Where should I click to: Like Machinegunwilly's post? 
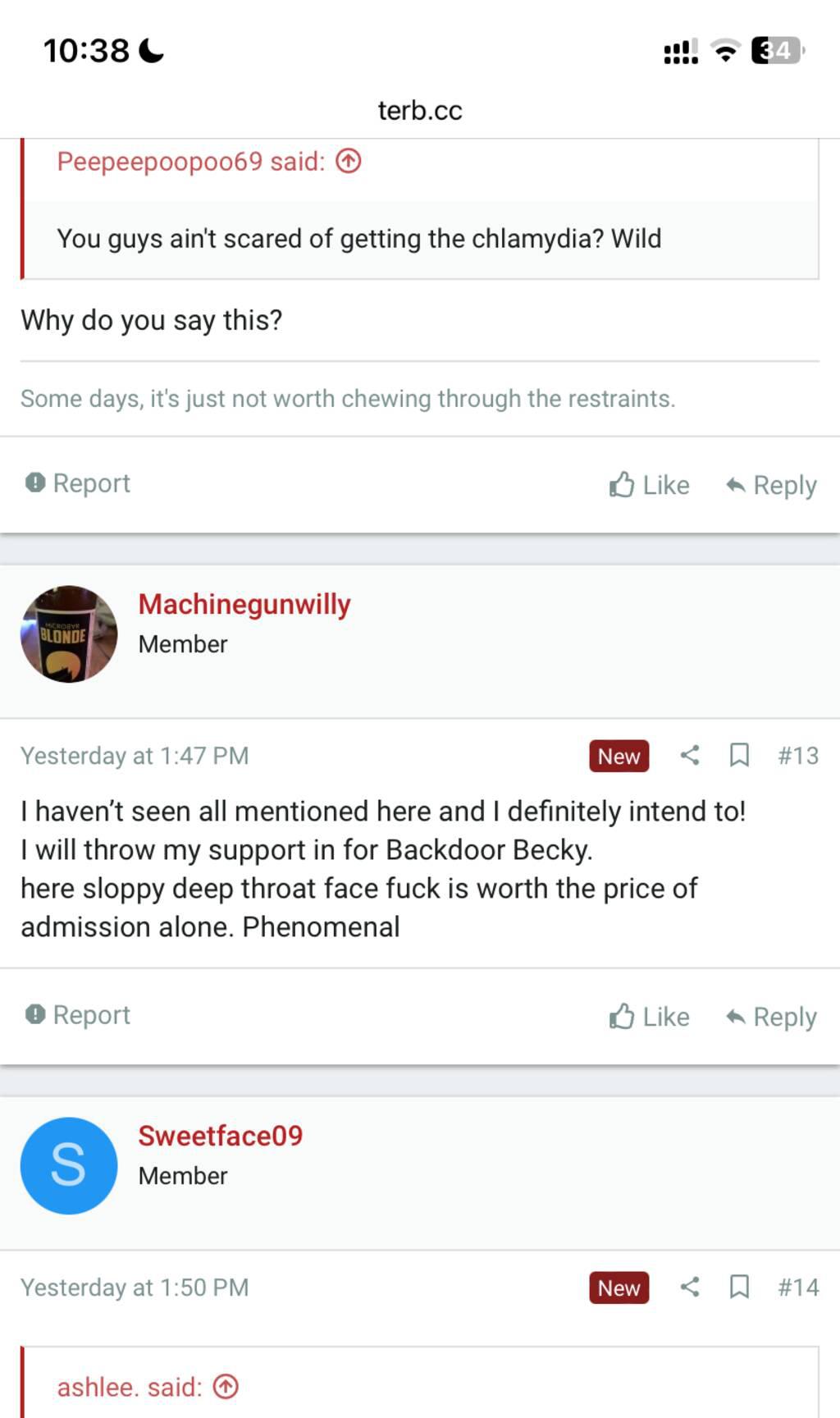click(649, 1017)
